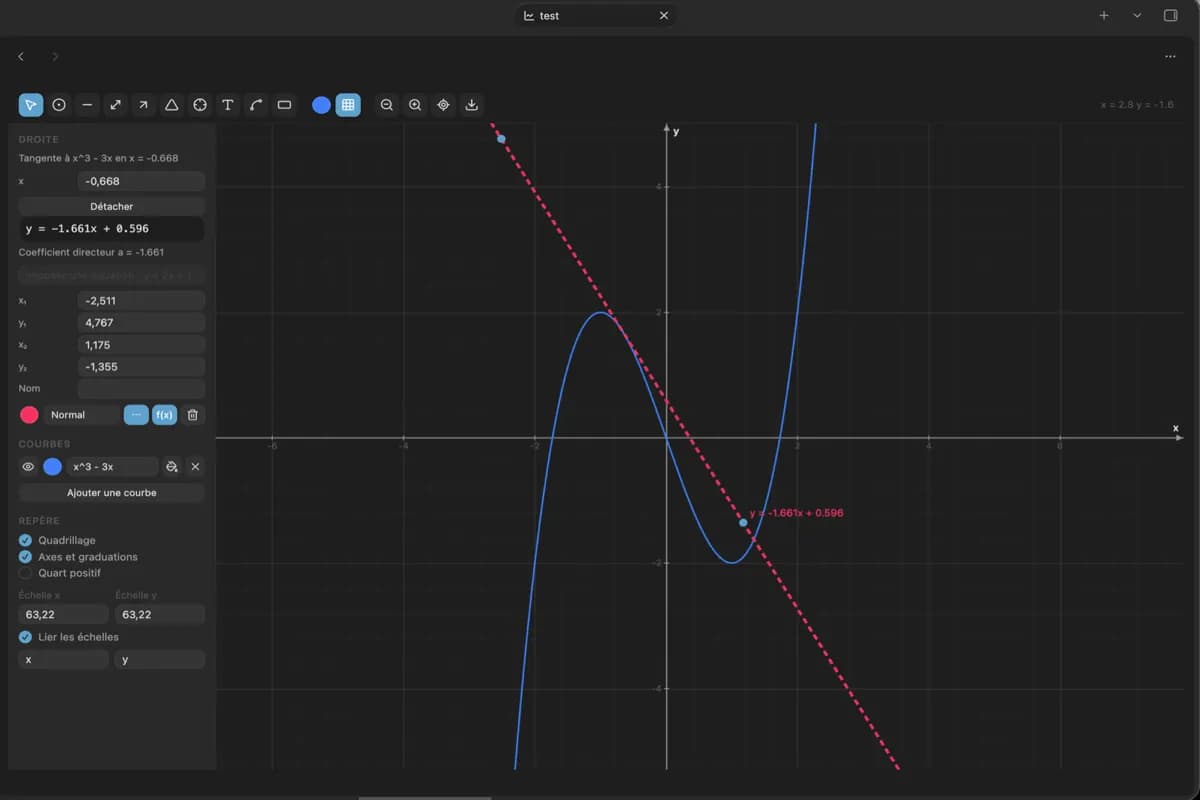This screenshot has height=800, width=1200.
Task: Go forward with the right chevron
Action: [x=55, y=57]
